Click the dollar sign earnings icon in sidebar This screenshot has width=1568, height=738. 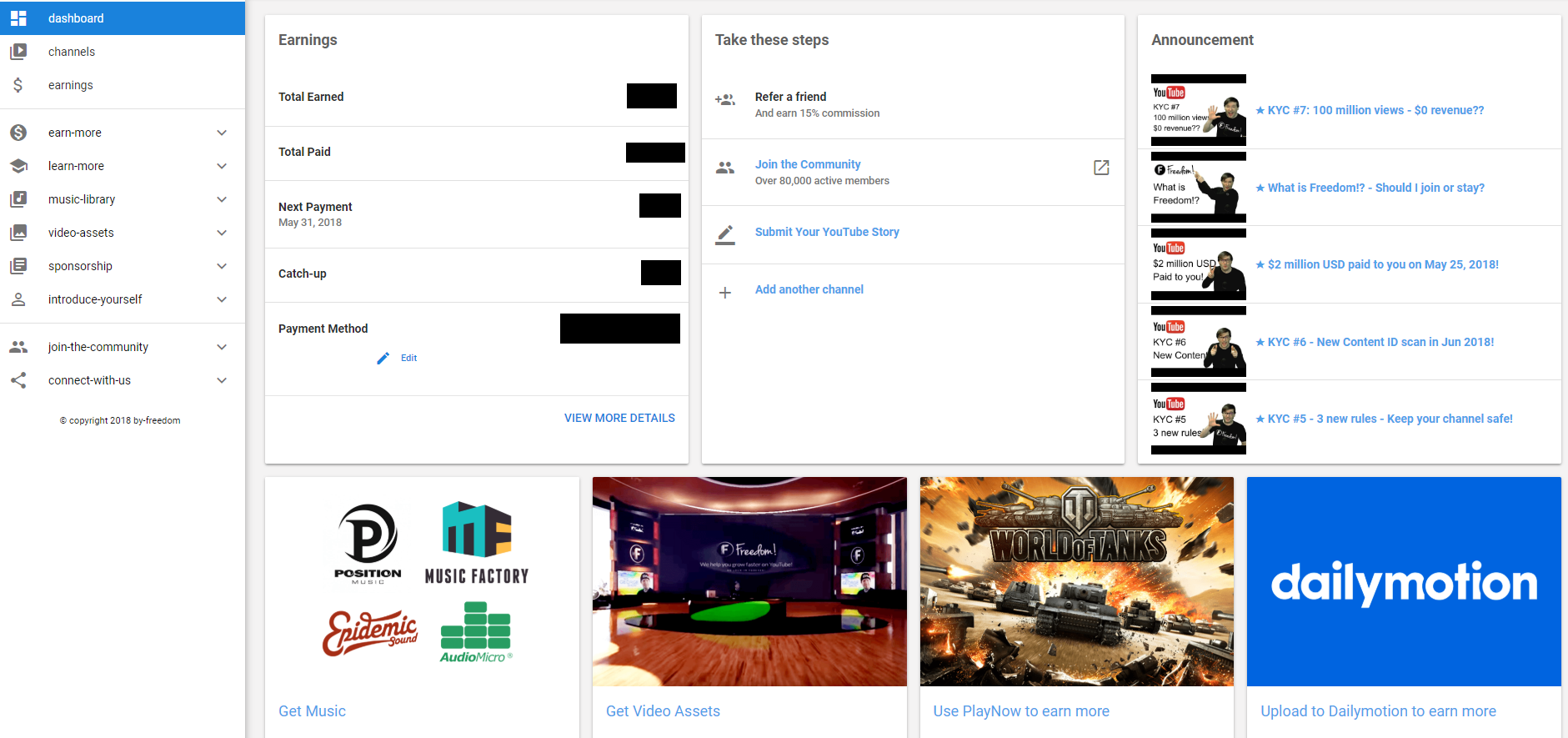(x=18, y=85)
